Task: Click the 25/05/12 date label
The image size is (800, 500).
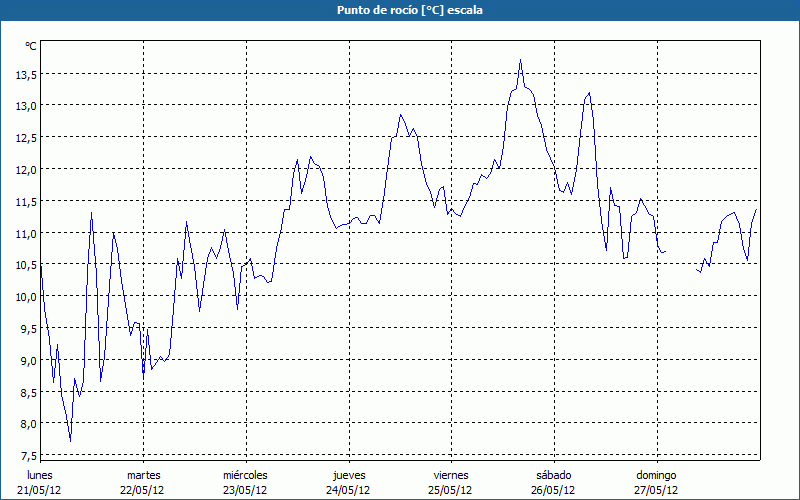Action: coord(451,490)
